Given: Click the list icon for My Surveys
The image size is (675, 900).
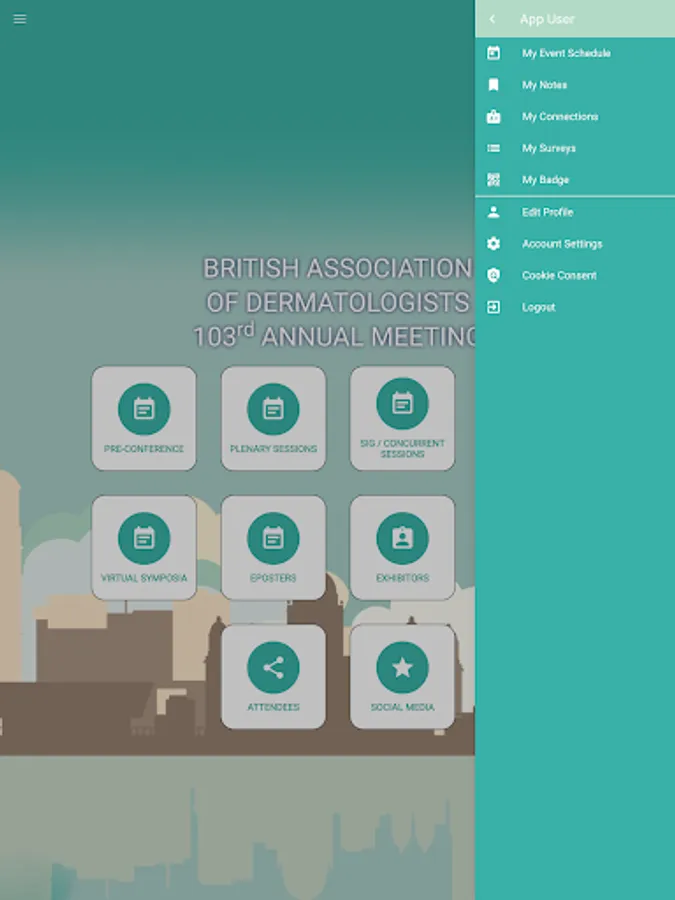Looking at the screenshot, I should point(493,148).
